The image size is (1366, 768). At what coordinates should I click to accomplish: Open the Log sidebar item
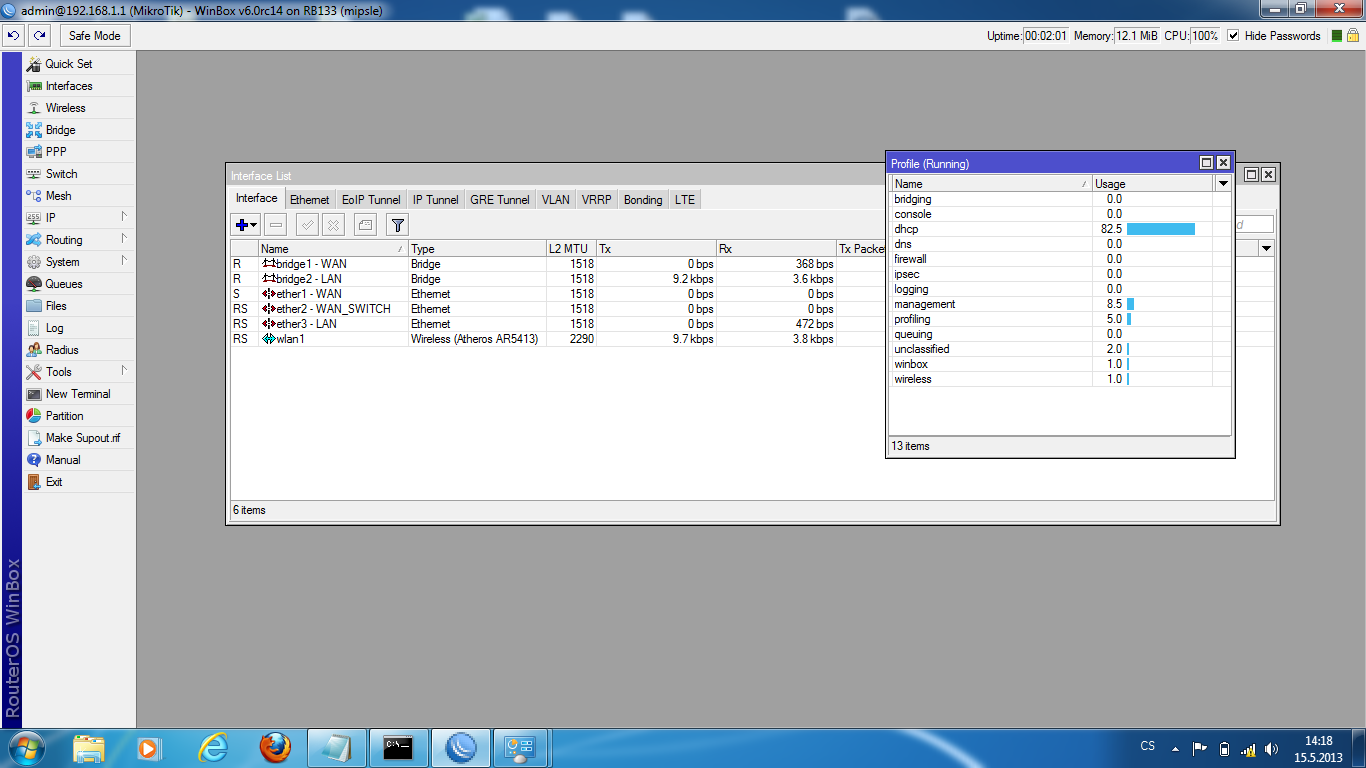[x=79, y=328]
